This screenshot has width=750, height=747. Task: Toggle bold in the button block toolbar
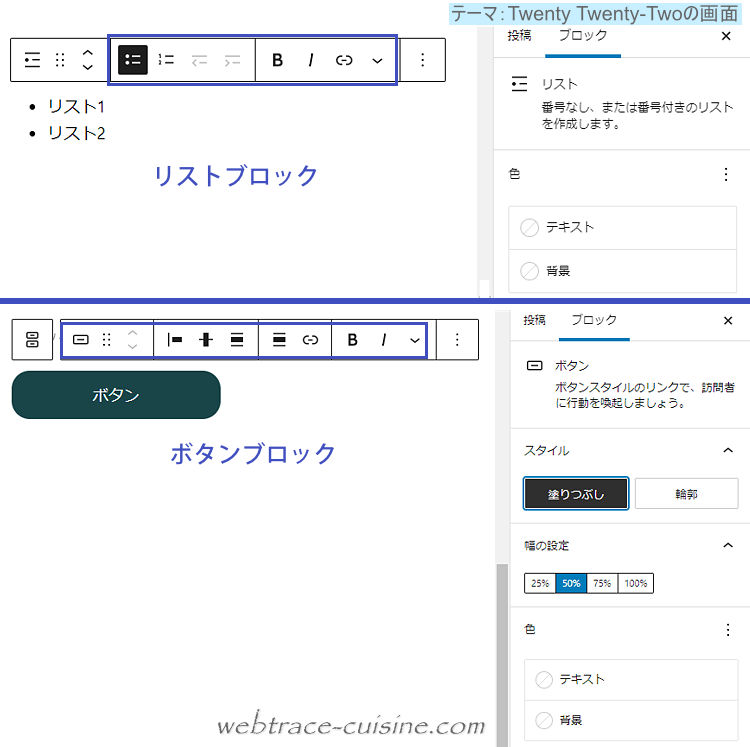coord(353,340)
